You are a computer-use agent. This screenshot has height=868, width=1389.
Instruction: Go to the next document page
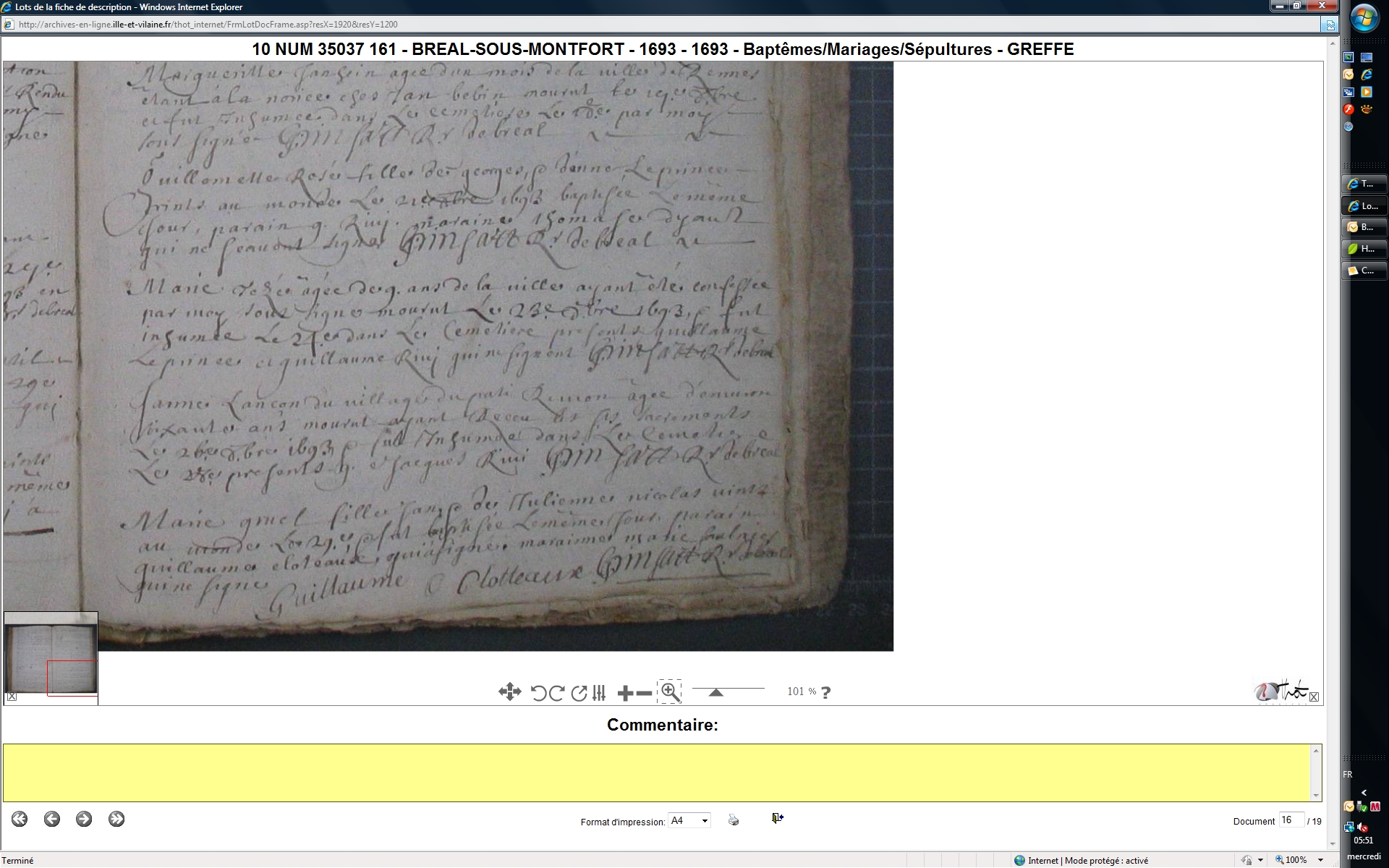click(x=84, y=819)
